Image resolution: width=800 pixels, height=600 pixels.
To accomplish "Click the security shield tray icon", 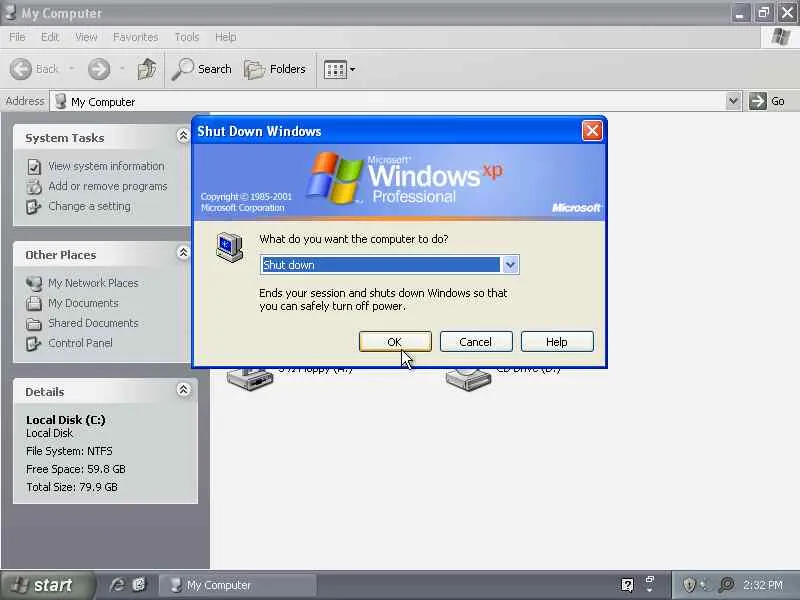I will (x=689, y=585).
